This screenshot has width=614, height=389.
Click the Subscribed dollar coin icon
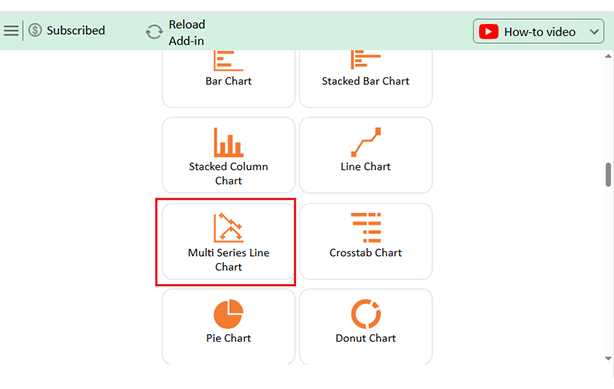(35, 30)
